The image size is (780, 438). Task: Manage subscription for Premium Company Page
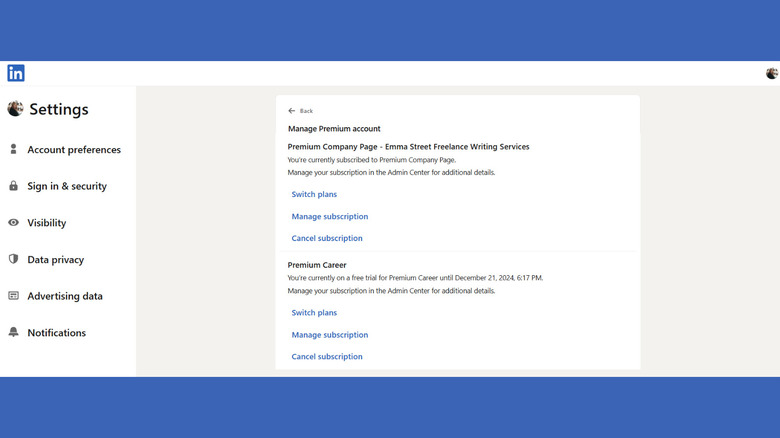point(329,217)
